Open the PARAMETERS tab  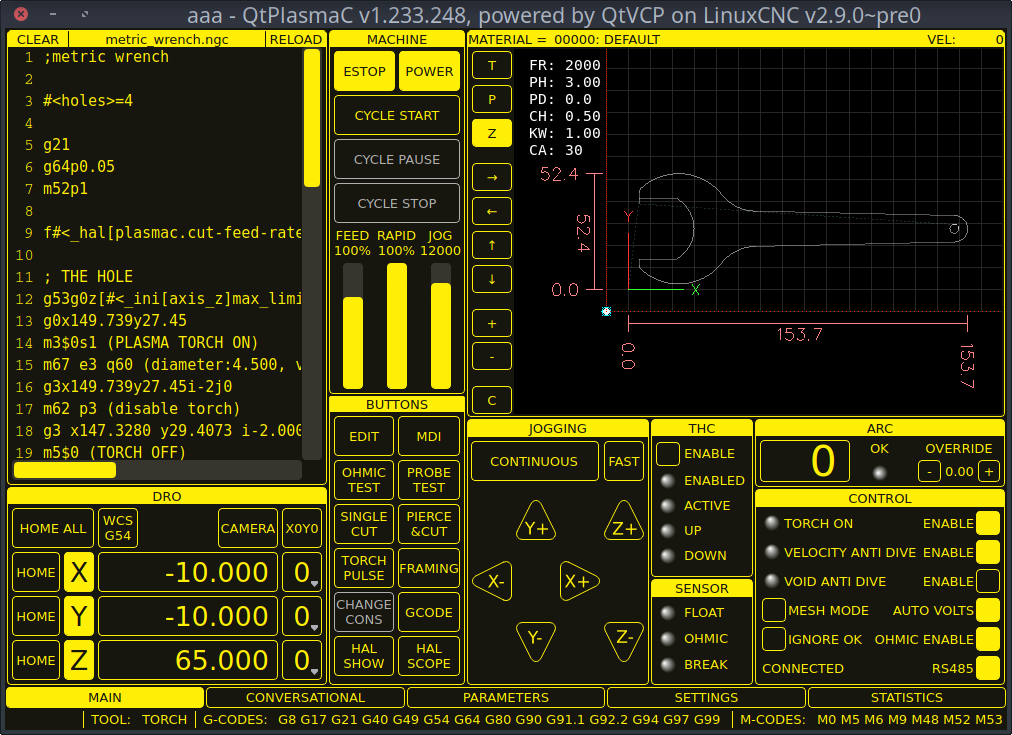point(505,697)
